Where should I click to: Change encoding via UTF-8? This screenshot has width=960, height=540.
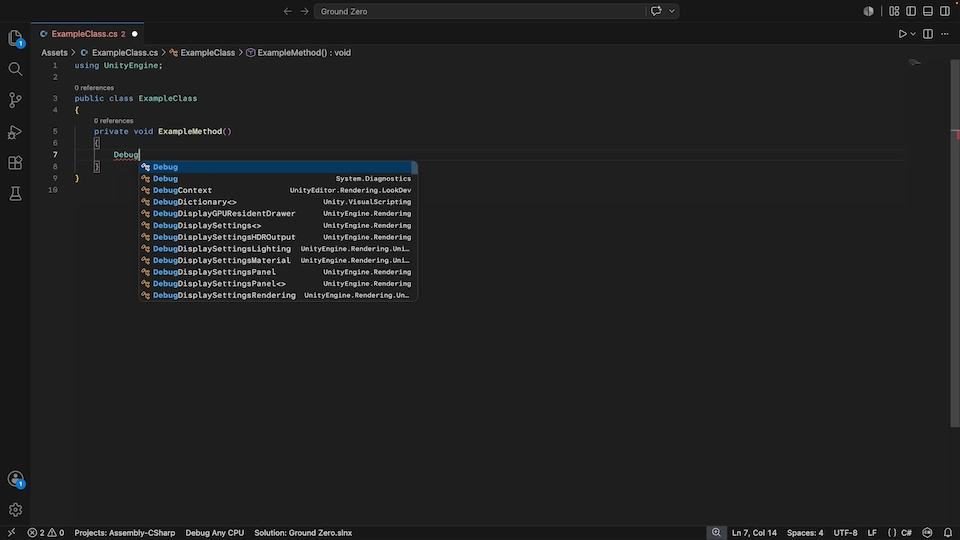coord(845,533)
